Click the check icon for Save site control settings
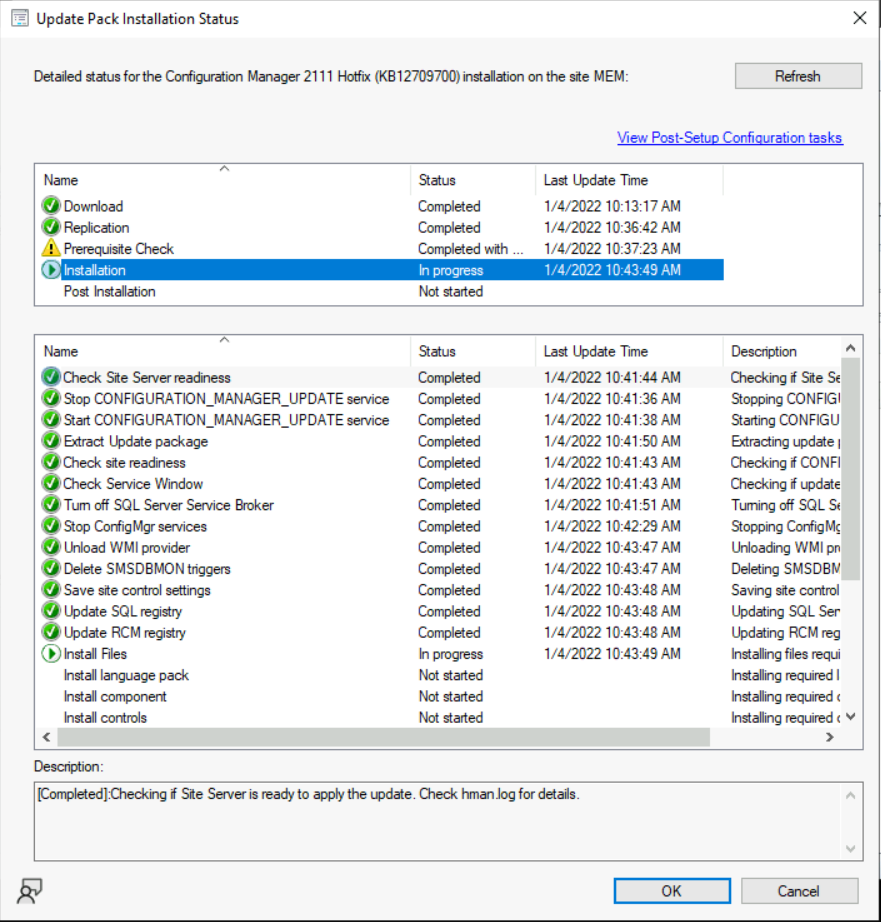881x922 pixels. coord(51,590)
